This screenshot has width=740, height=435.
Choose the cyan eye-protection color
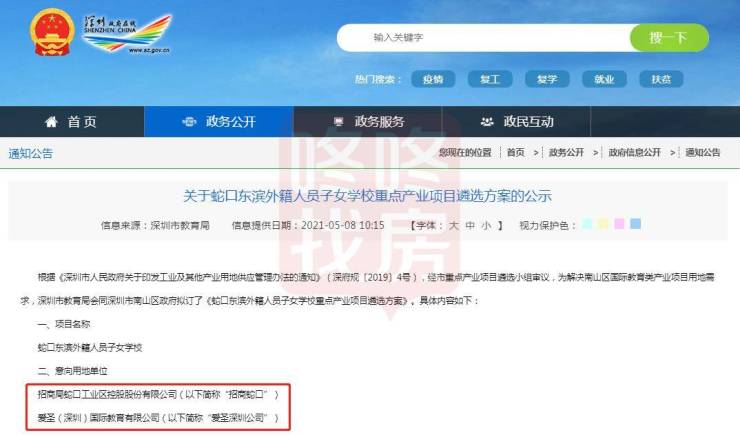point(587,224)
